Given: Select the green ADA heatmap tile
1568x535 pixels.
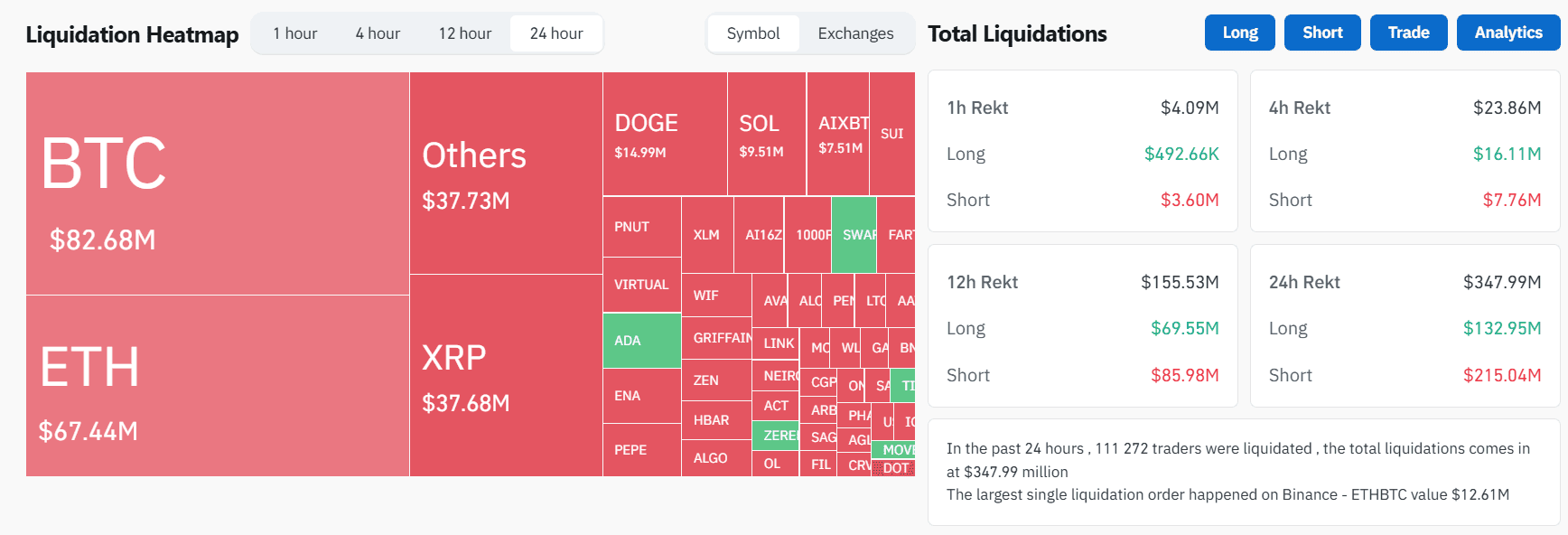Looking at the screenshot, I should tap(642, 341).
